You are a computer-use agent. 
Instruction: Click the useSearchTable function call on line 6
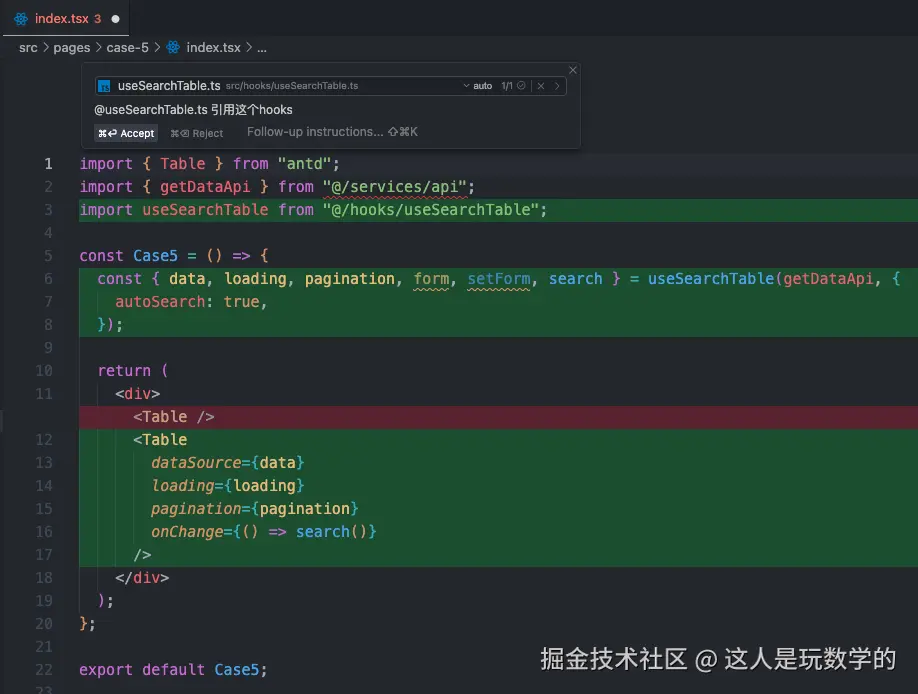pos(711,279)
